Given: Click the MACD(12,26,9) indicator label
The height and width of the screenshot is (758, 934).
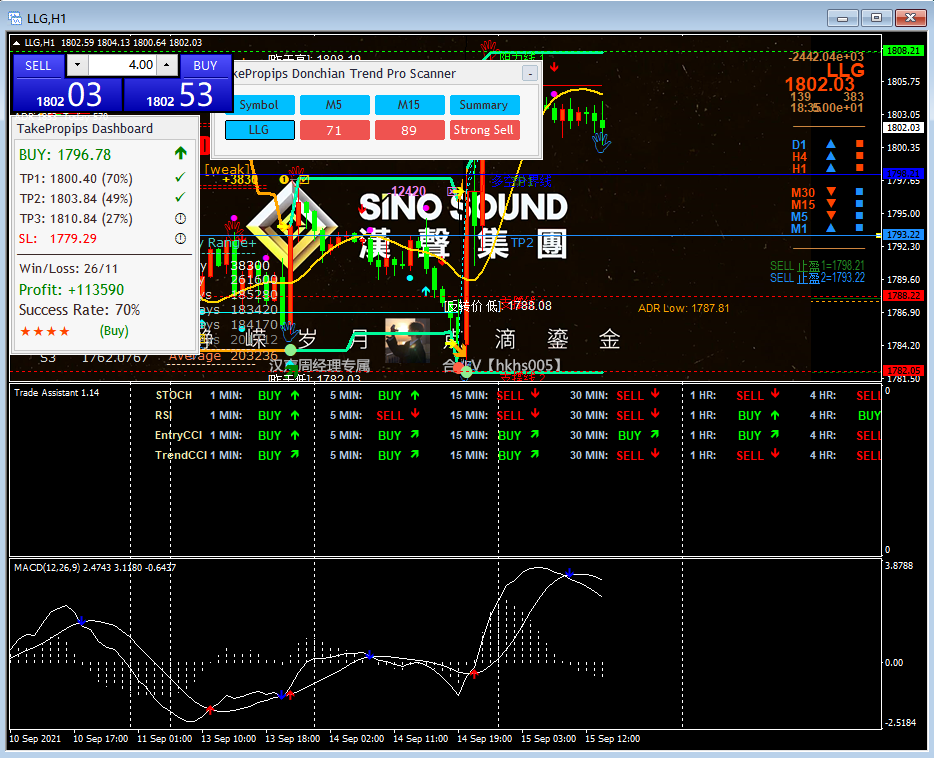Looking at the screenshot, I should point(95,567).
